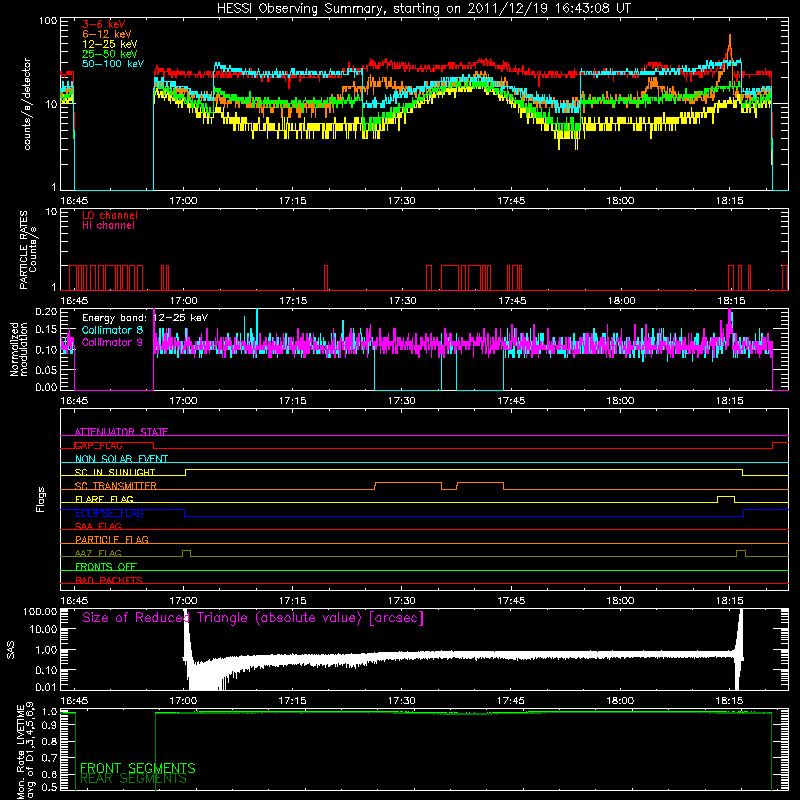Viewport: 800px width, 800px height.
Task: Select the Collimator 8 legend label
Action: [112, 330]
